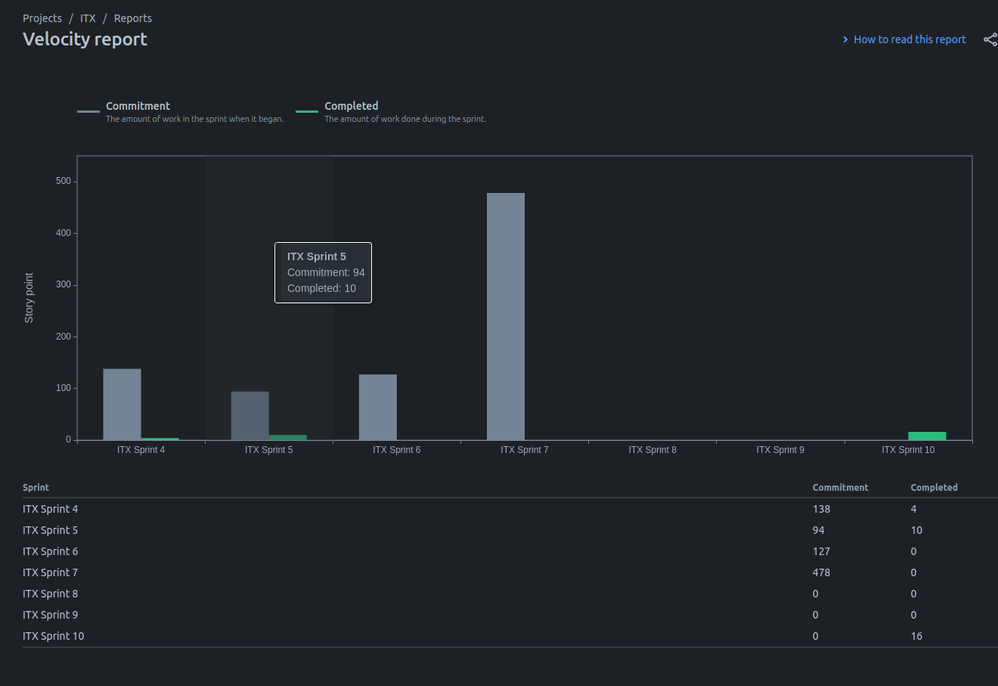
Task: Open the How to read this report link
Action: pyautogui.click(x=909, y=39)
